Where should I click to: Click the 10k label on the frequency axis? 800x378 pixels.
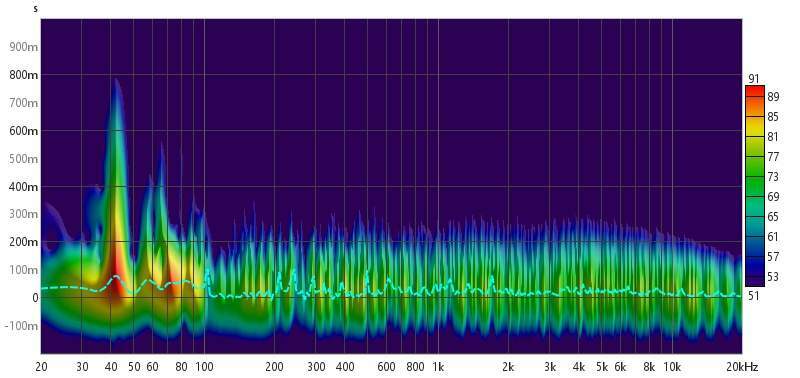[672, 367]
